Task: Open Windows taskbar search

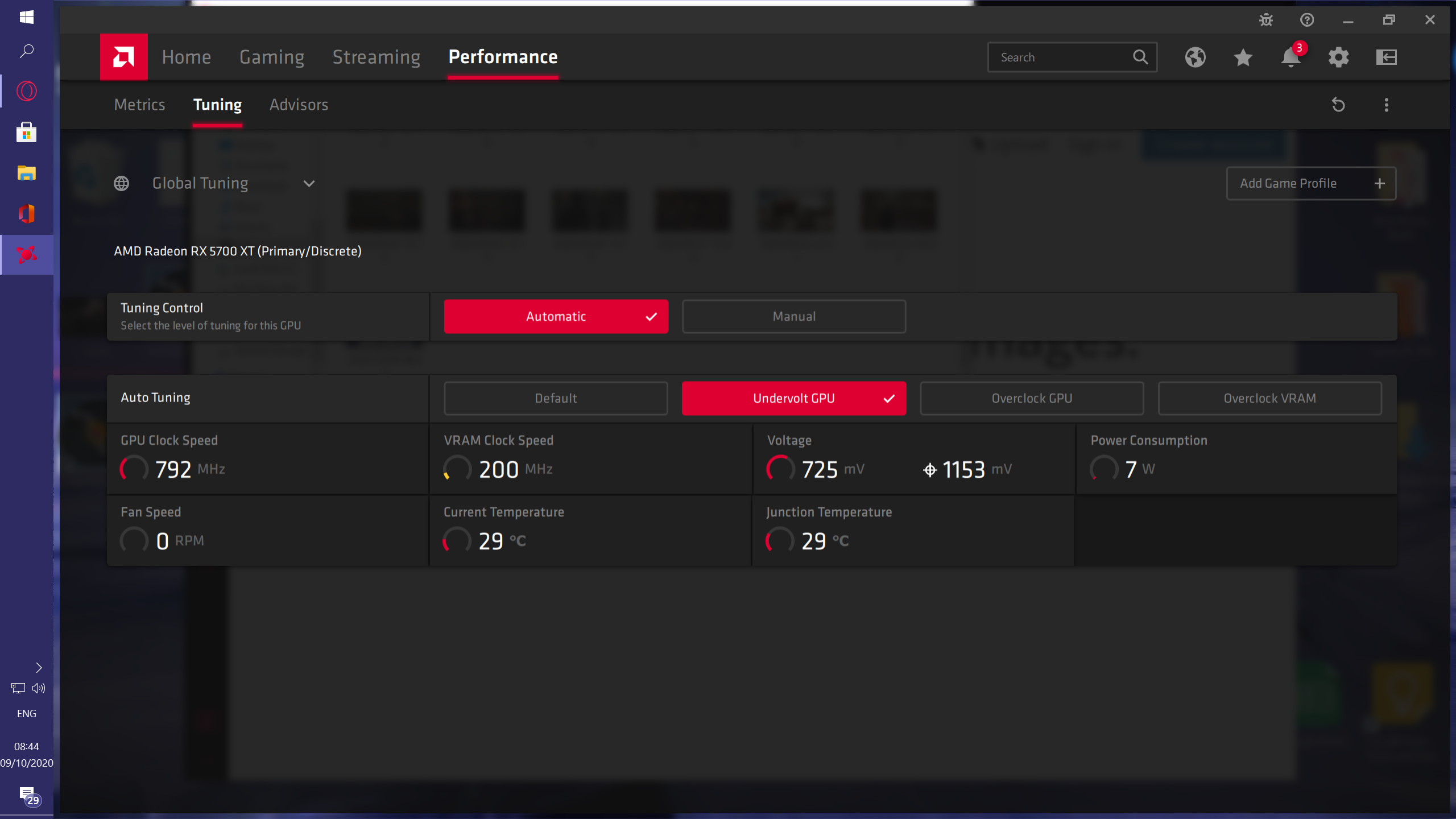Action: (27, 51)
